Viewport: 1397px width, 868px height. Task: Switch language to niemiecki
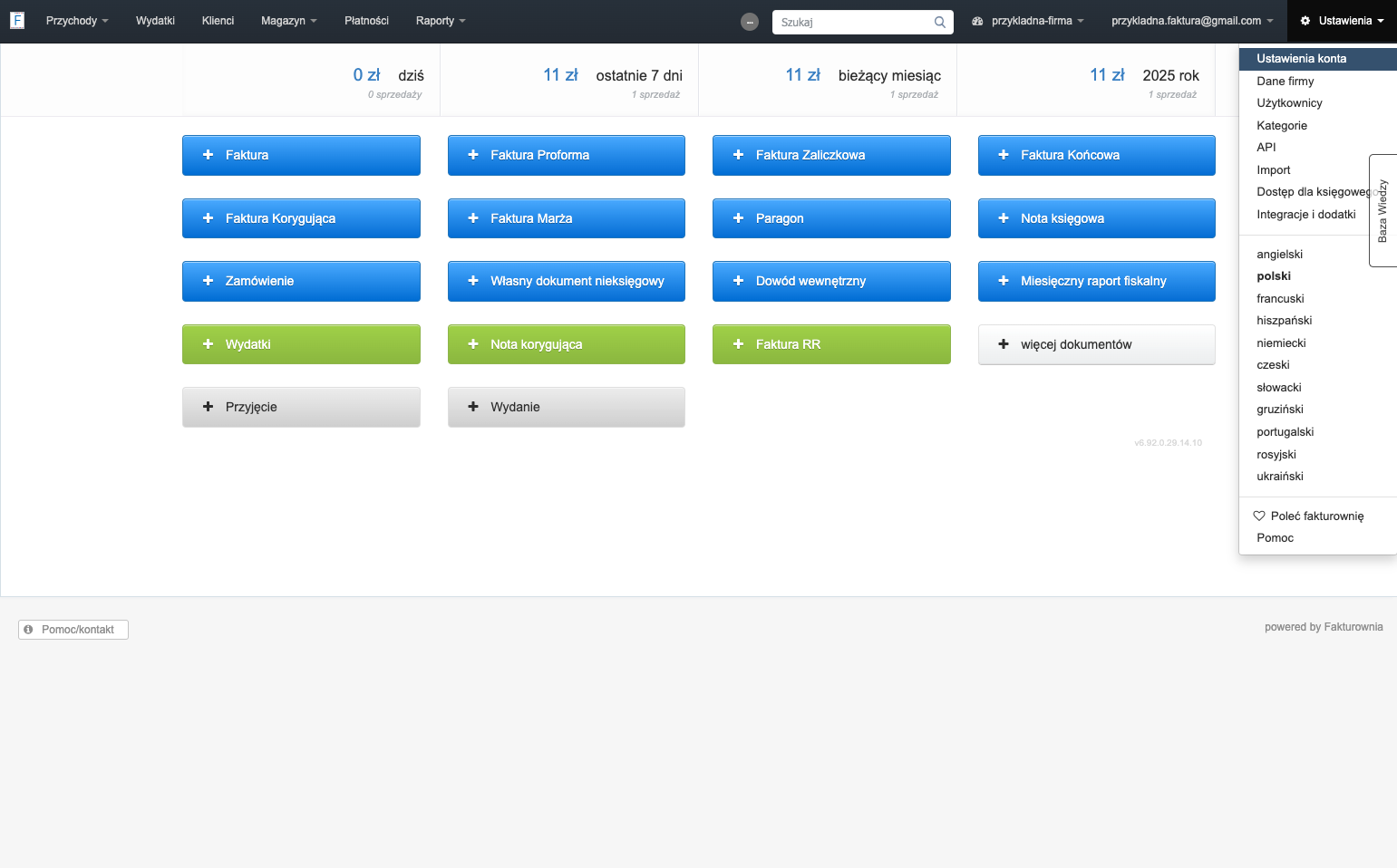click(1318, 343)
